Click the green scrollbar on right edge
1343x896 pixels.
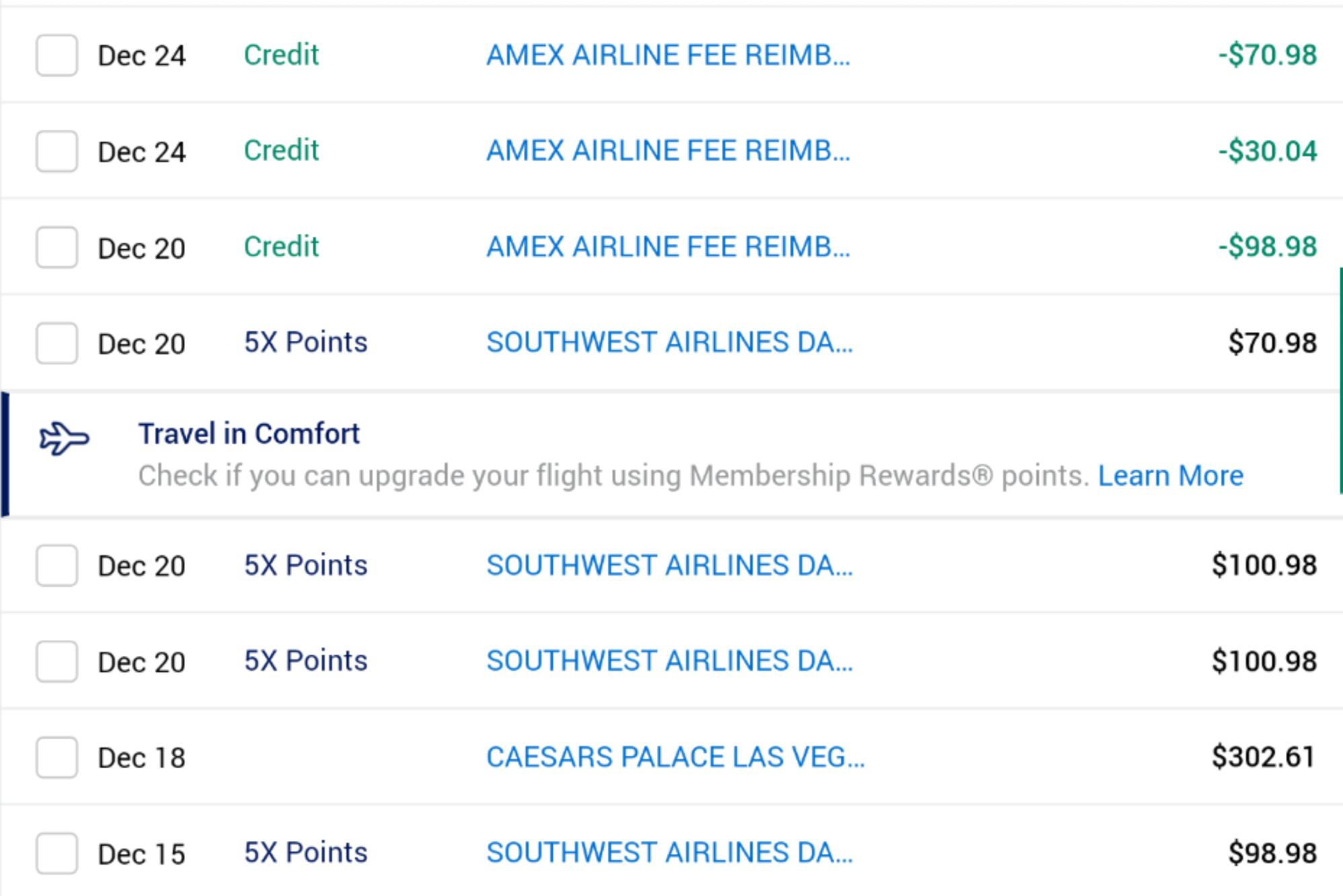1340,380
